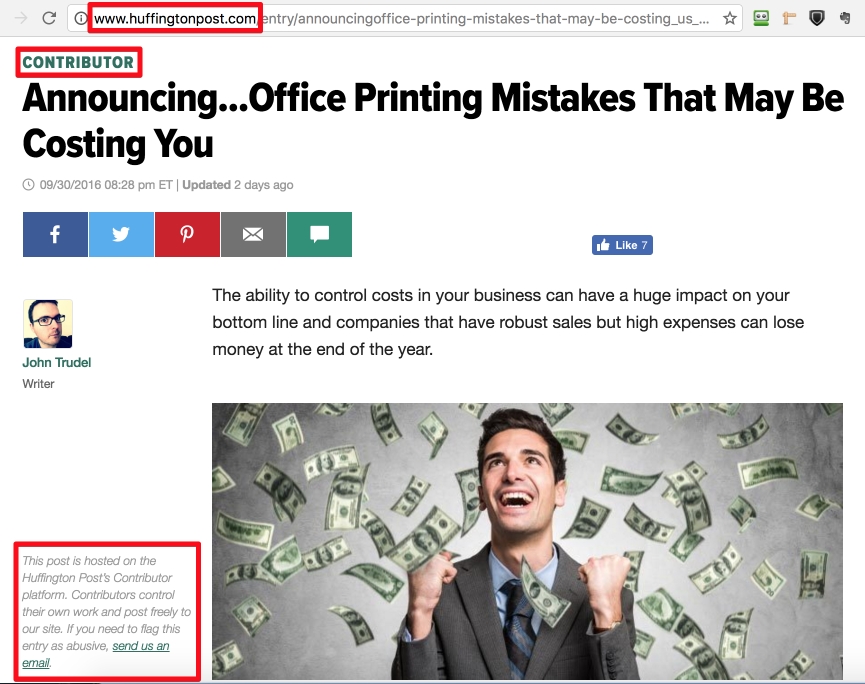Bookmark page with star icon
This screenshot has width=865, height=684.
pyautogui.click(x=730, y=18)
